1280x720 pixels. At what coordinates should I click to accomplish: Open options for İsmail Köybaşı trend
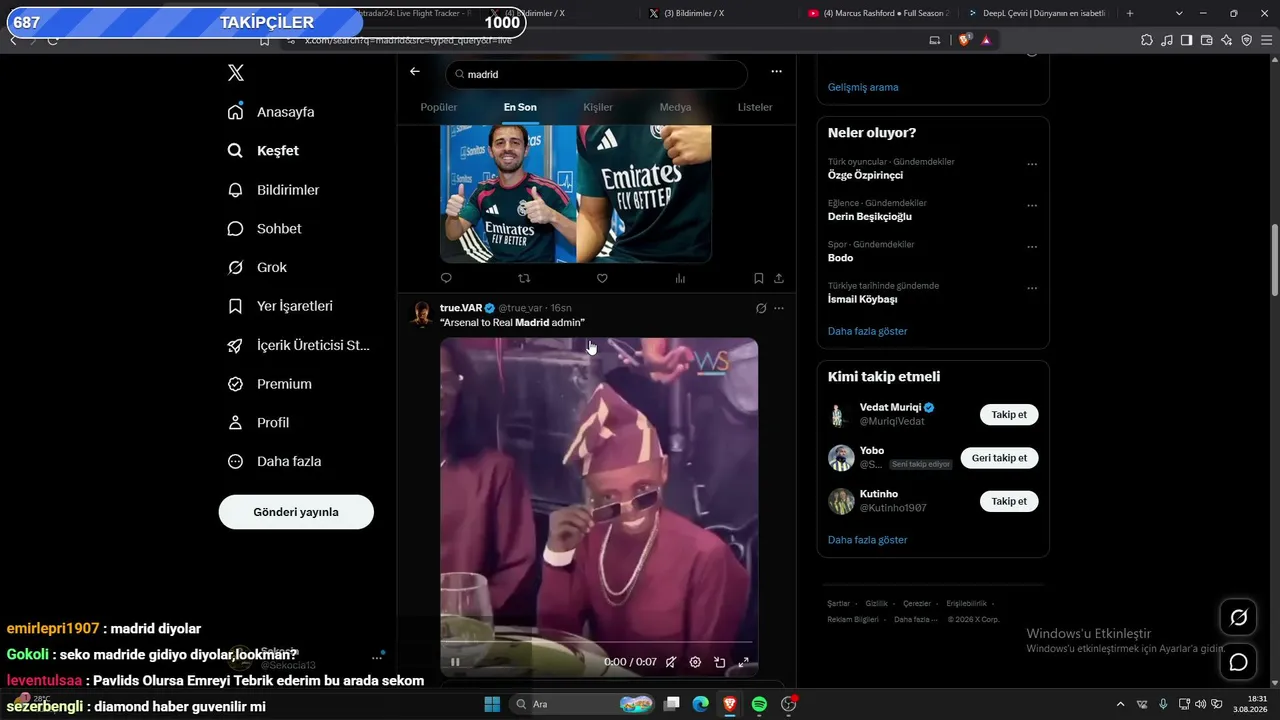point(1032,288)
